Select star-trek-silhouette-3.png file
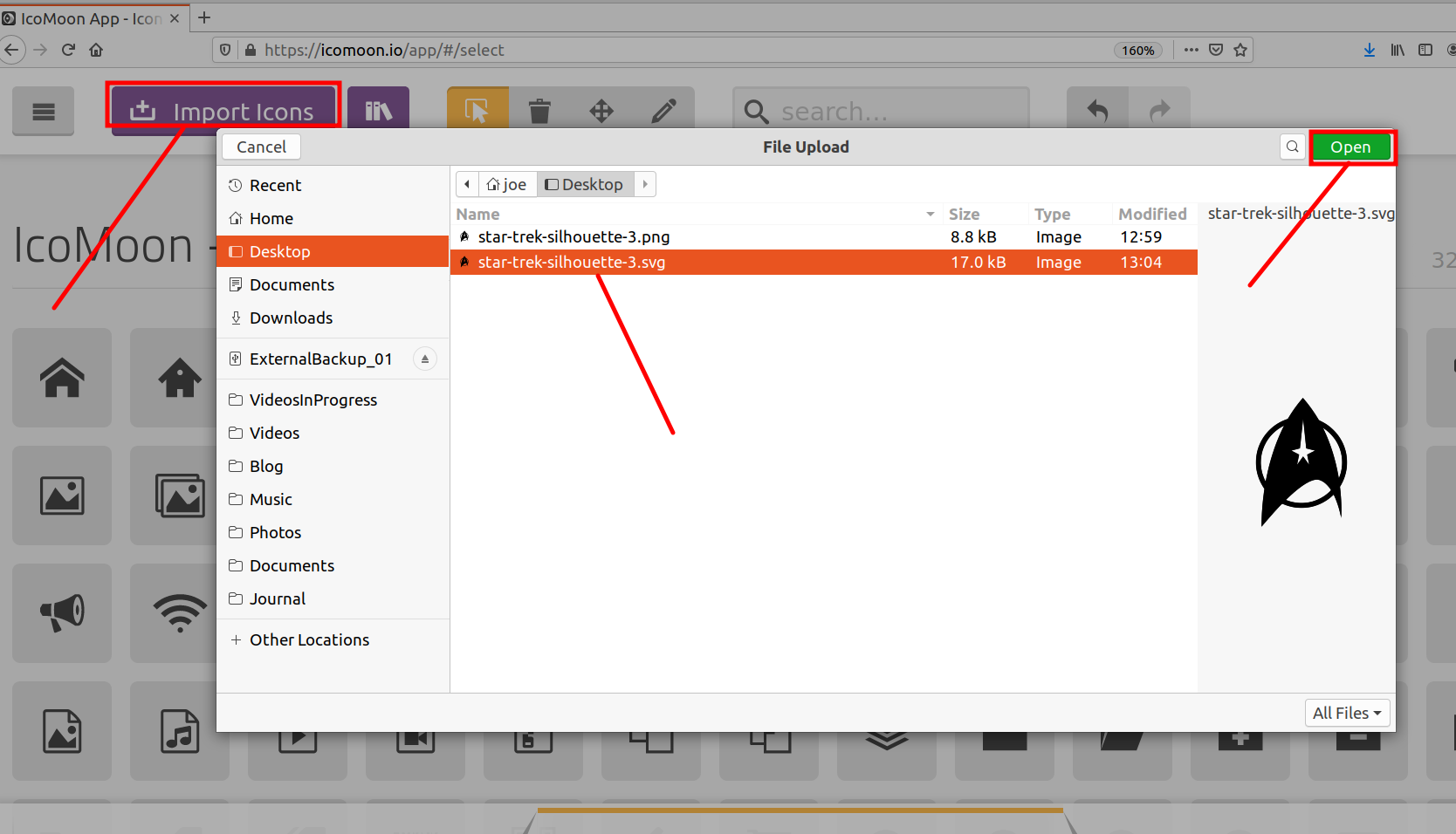The image size is (1456, 834). [824, 237]
